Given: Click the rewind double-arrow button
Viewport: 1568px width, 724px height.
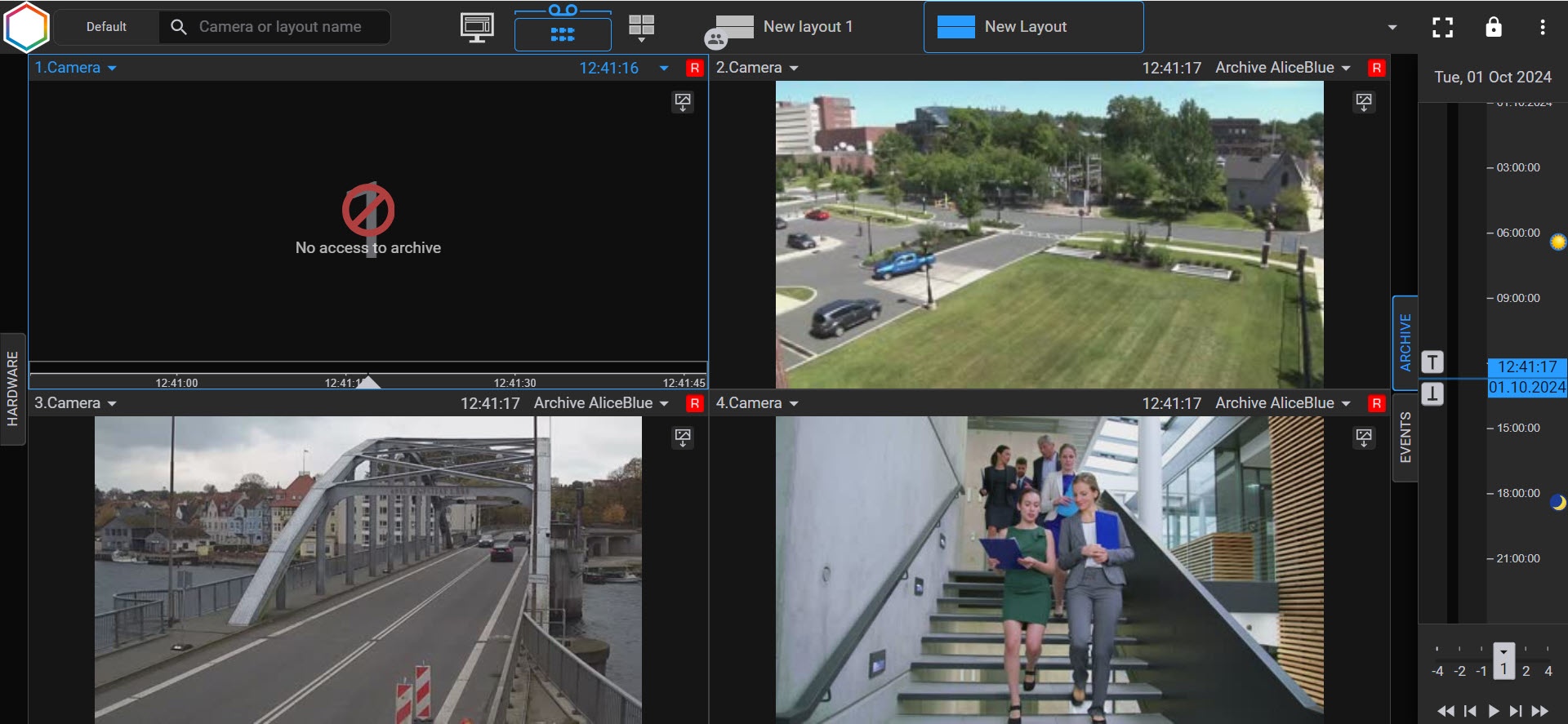Looking at the screenshot, I should coord(1445,711).
